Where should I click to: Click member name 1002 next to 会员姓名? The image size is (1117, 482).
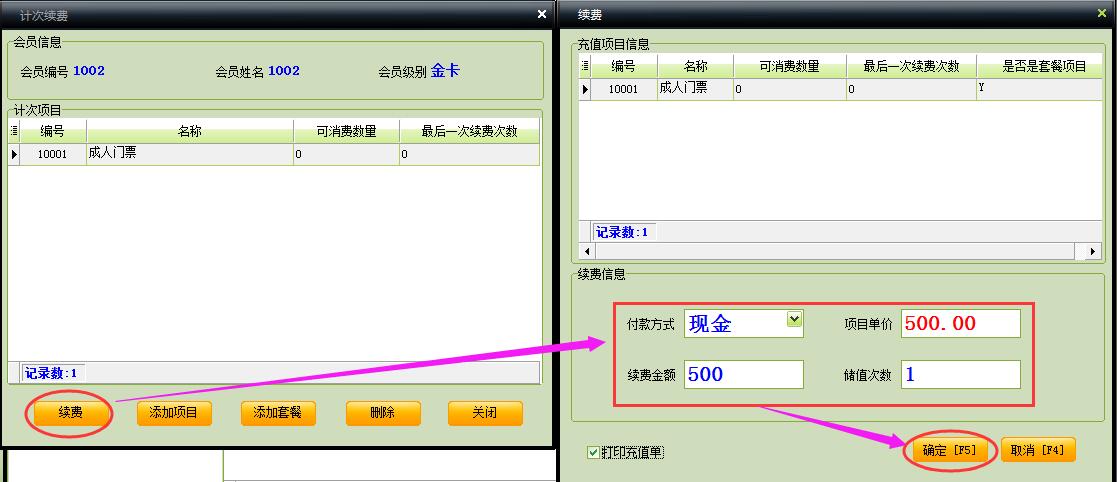click(x=284, y=70)
